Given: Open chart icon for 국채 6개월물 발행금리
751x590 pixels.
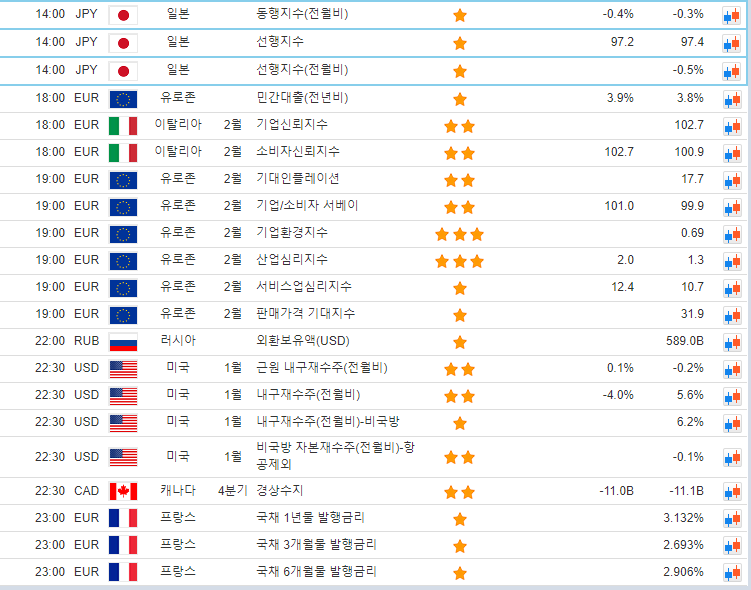Looking at the screenshot, I should (x=730, y=573).
